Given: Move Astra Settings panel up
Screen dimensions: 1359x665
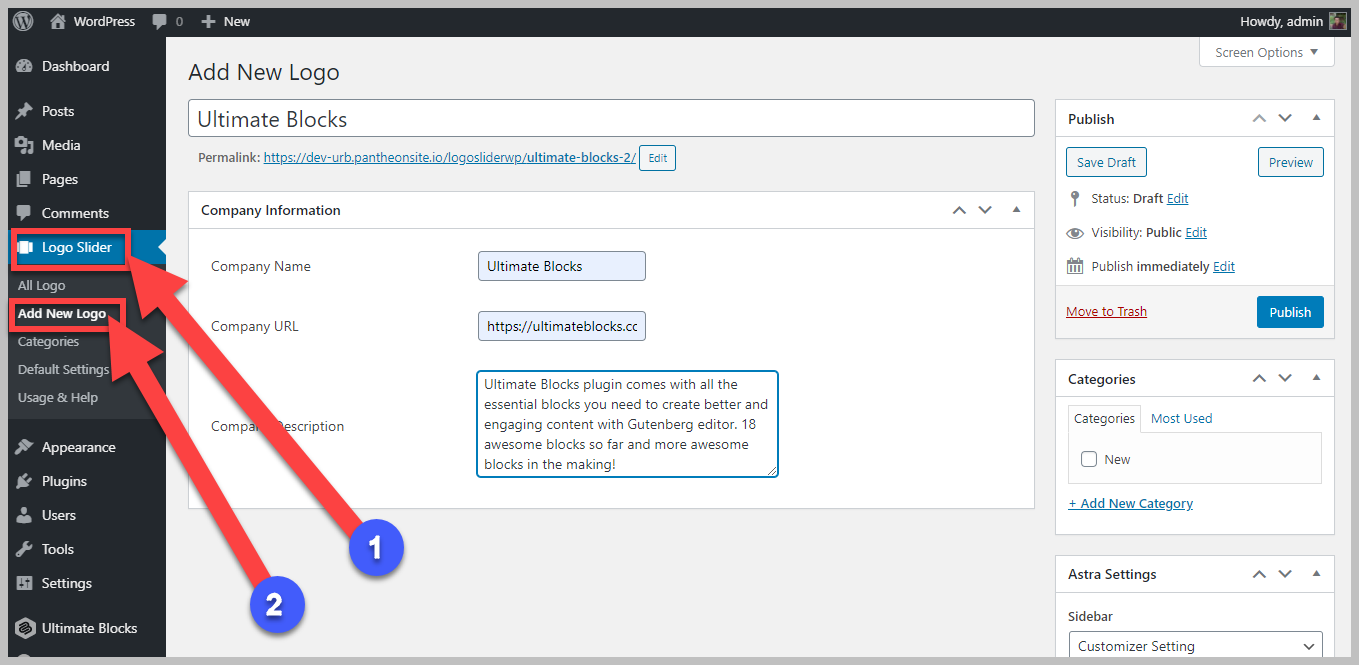Looking at the screenshot, I should click(1259, 574).
